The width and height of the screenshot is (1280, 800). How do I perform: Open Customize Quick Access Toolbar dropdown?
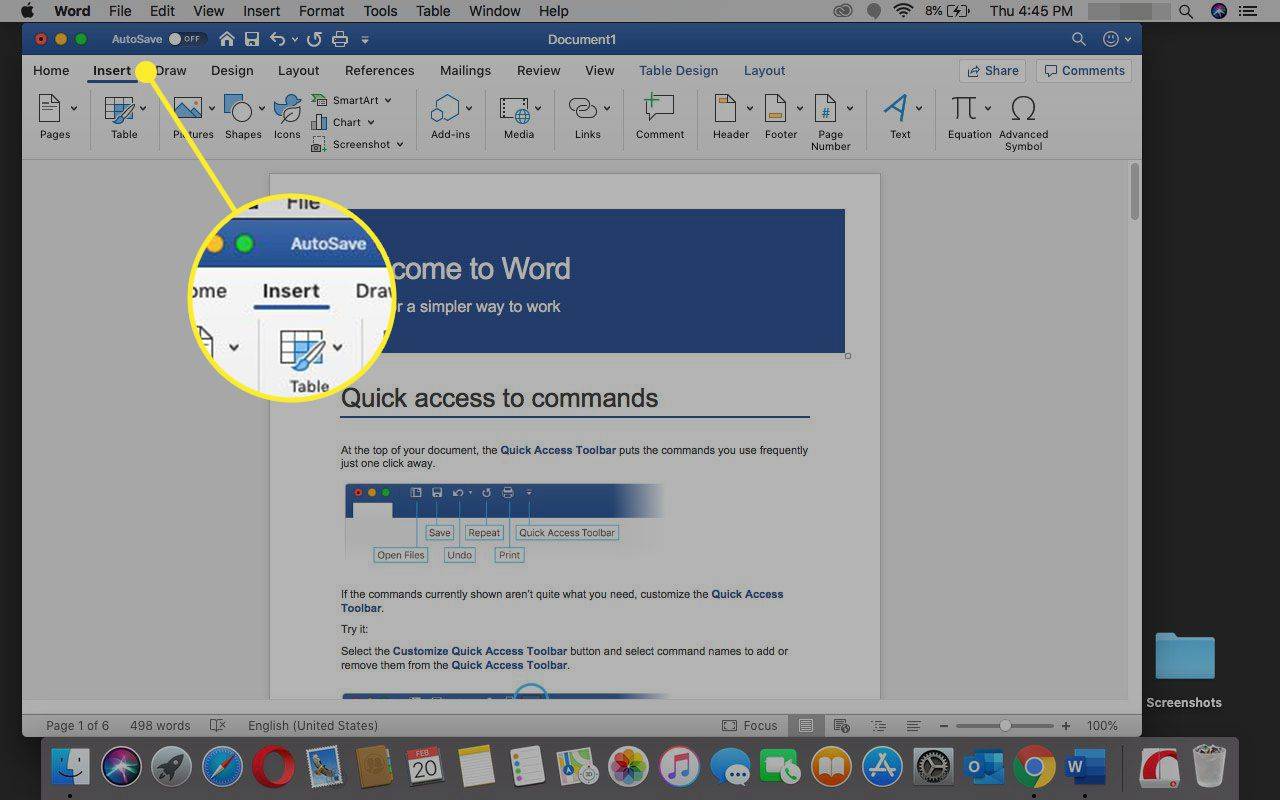365,40
